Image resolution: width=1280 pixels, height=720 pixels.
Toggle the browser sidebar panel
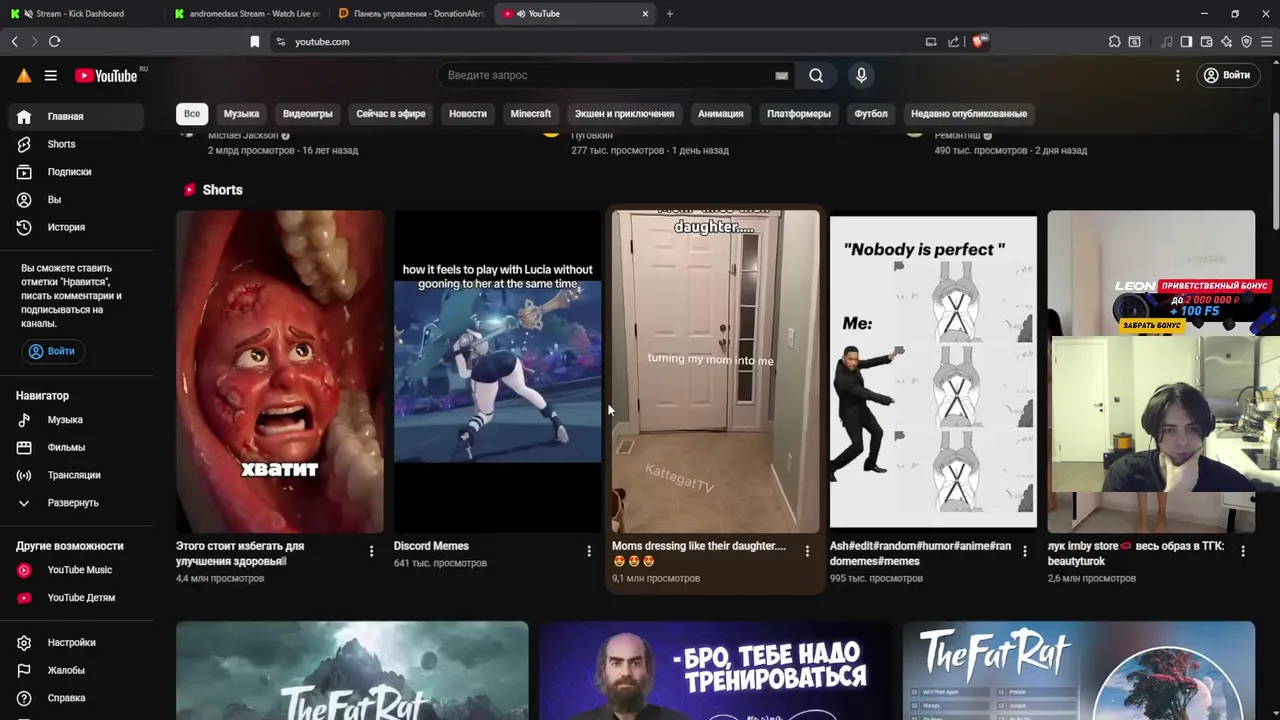click(1186, 41)
